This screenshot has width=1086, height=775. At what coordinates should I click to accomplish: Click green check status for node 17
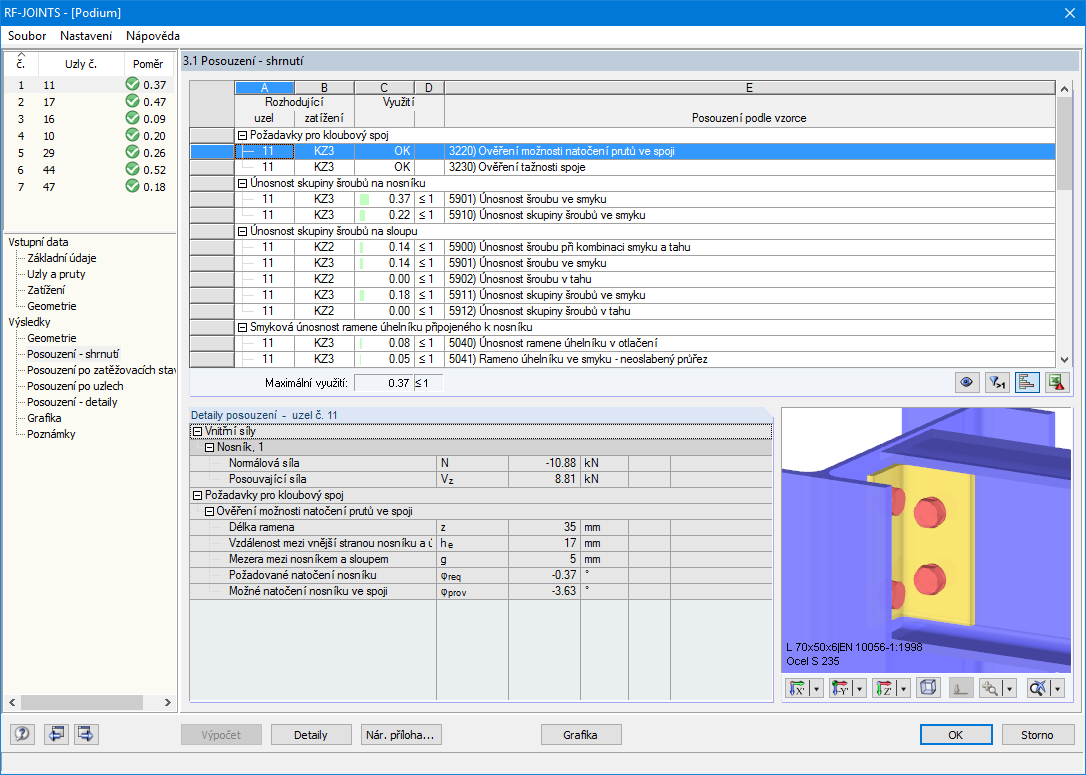coord(132,101)
